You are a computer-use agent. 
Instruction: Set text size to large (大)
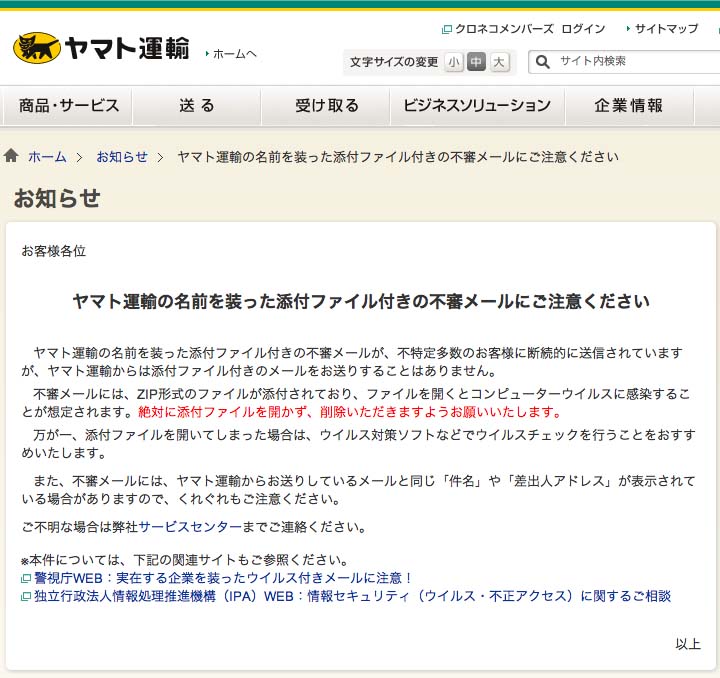click(499, 62)
